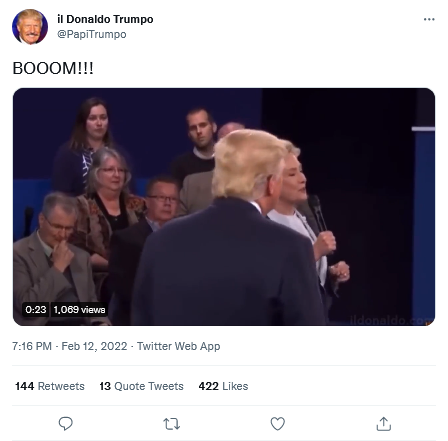The height and width of the screenshot is (441, 448).
Task: Click the retweet arrows icon
Action: tap(171, 424)
